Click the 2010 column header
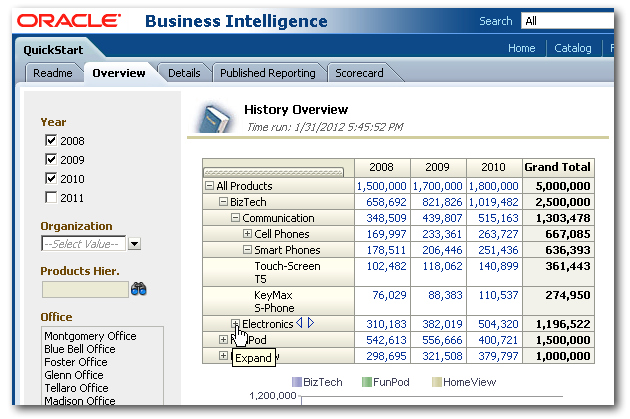Screen dimensions: 630x419 click(493, 167)
